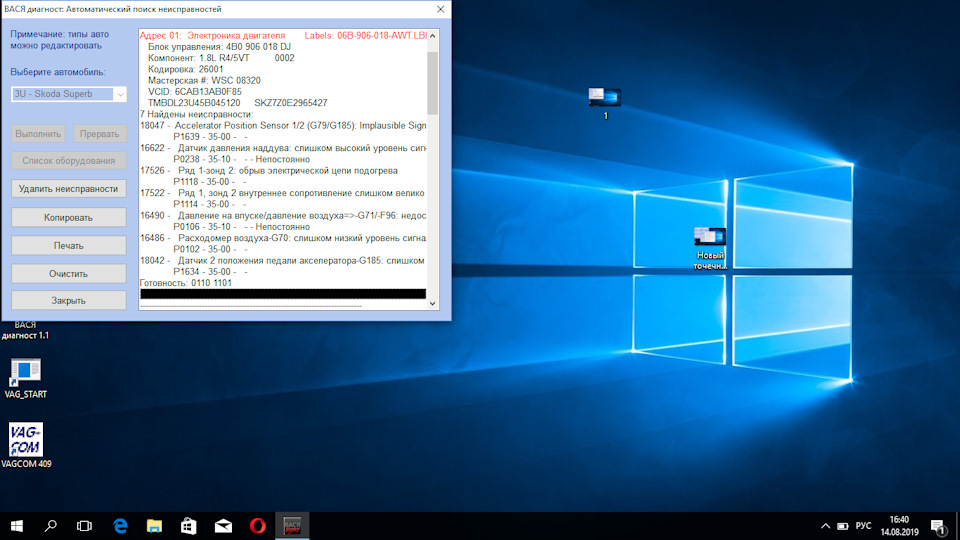Click the P0238 - 35-10 Непостоянно line
Screen dimensions: 960x540
click(x=242, y=159)
